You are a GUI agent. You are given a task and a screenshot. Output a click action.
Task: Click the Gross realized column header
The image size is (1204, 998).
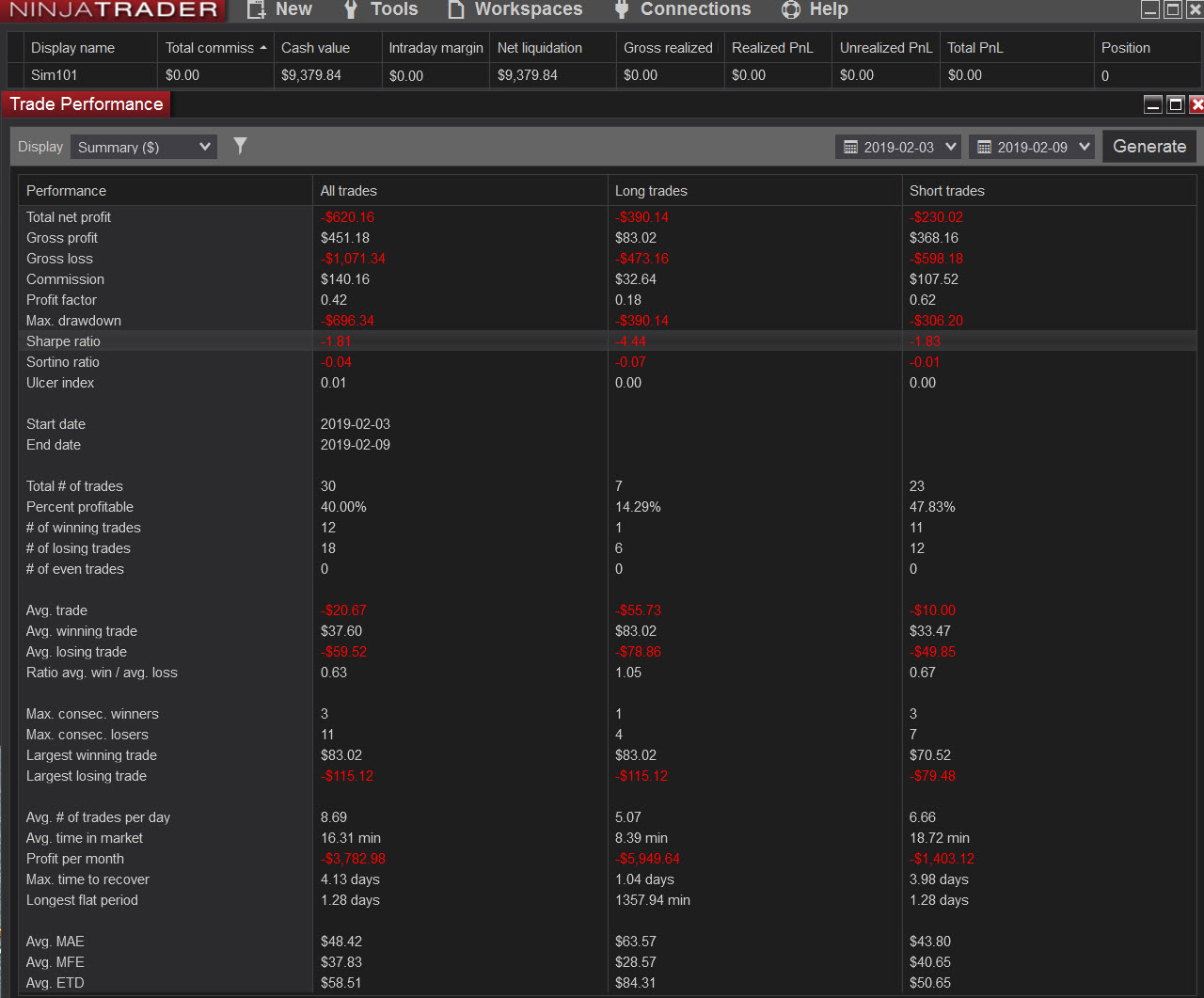[x=671, y=48]
